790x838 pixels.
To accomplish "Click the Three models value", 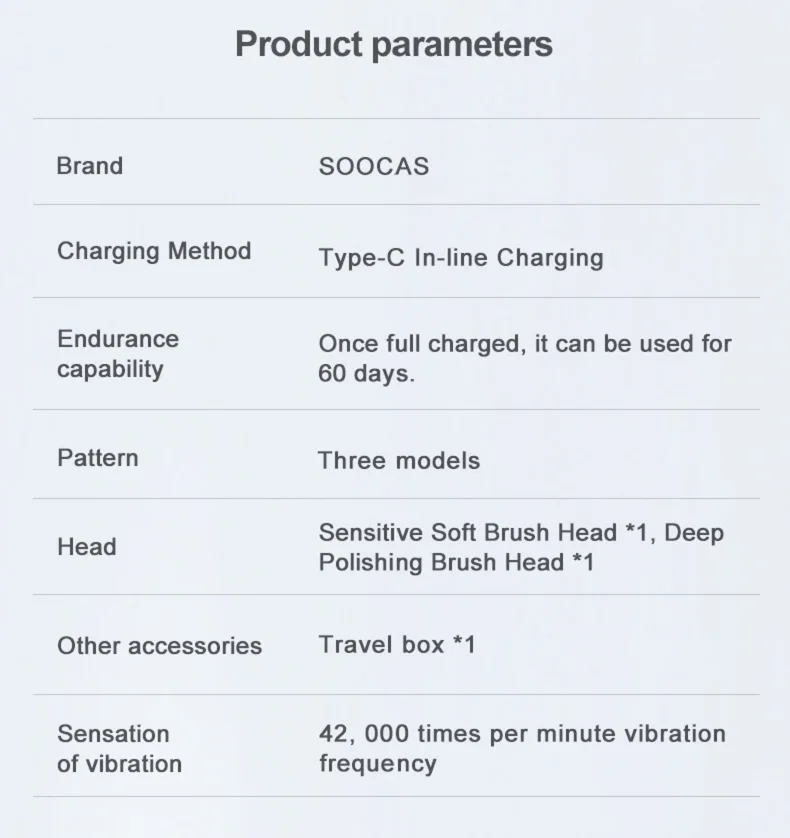I will click(399, 461).
